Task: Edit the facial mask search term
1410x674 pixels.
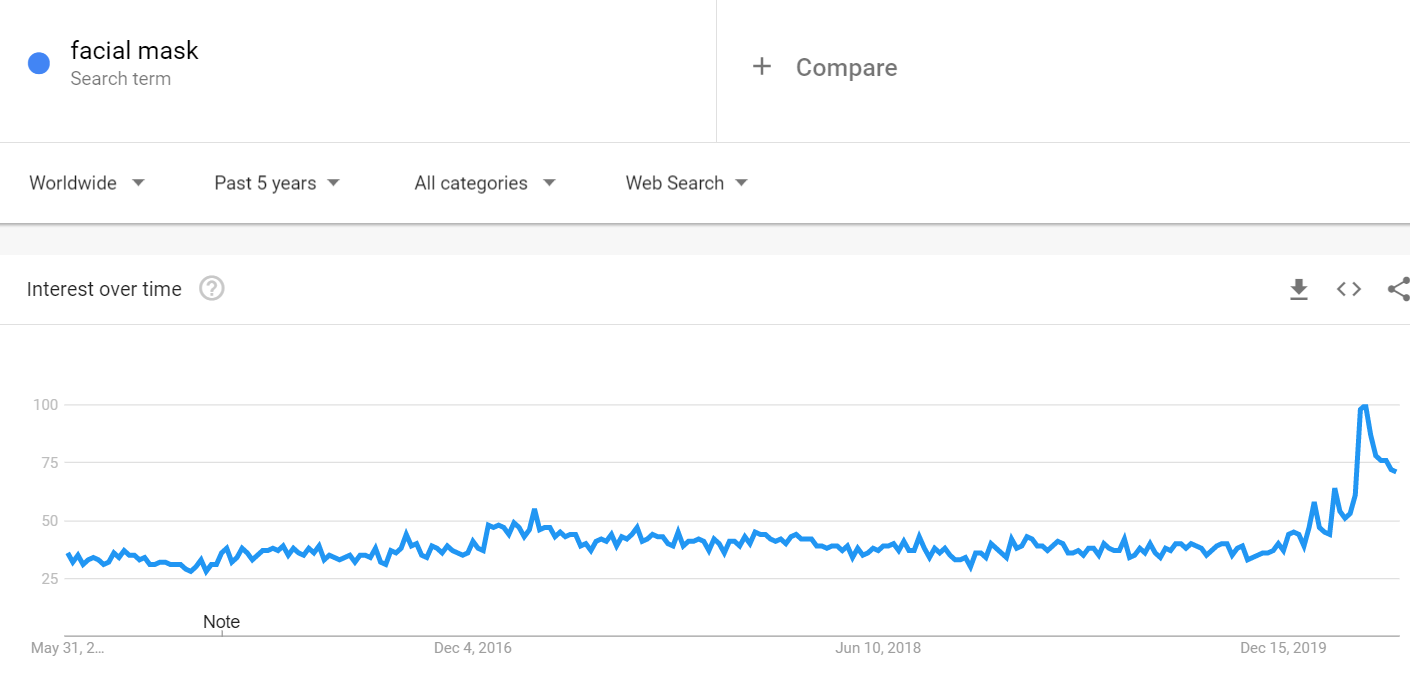Action: coord(134,50)
